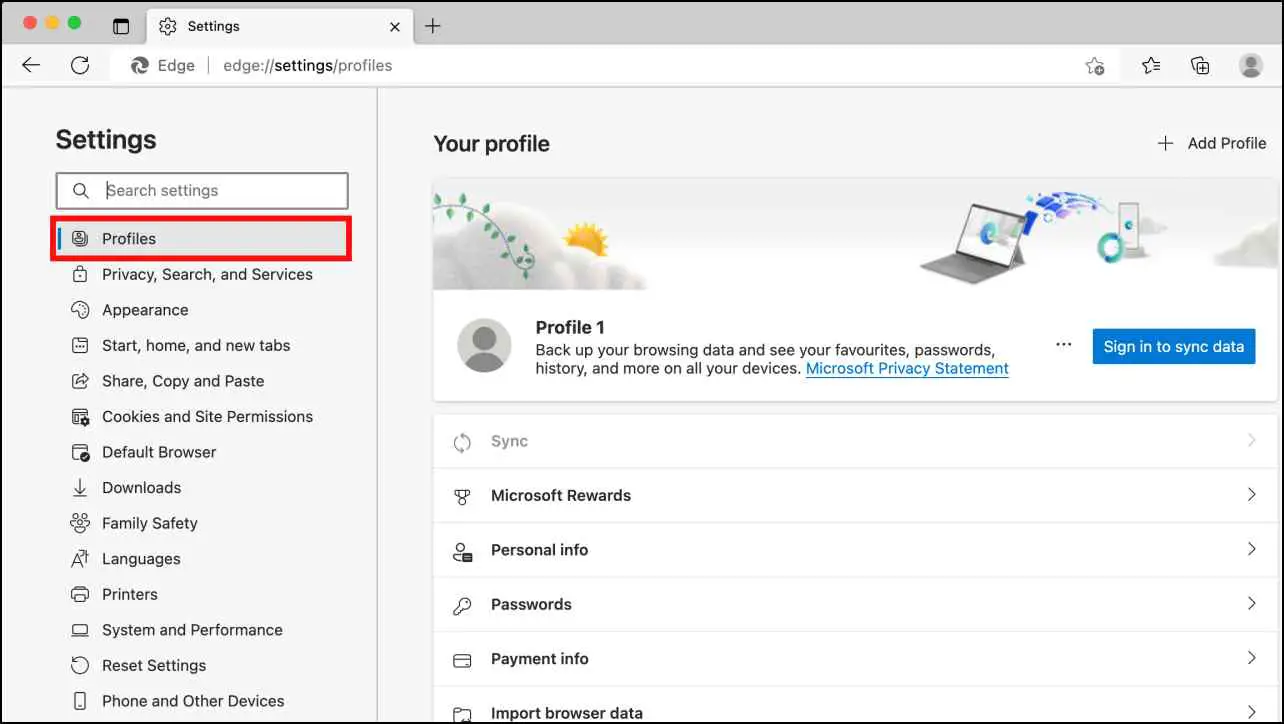The height and width of the screenshot is (724, 1284).
Task: Click the Family Safety icon
Action: (80, 523)
